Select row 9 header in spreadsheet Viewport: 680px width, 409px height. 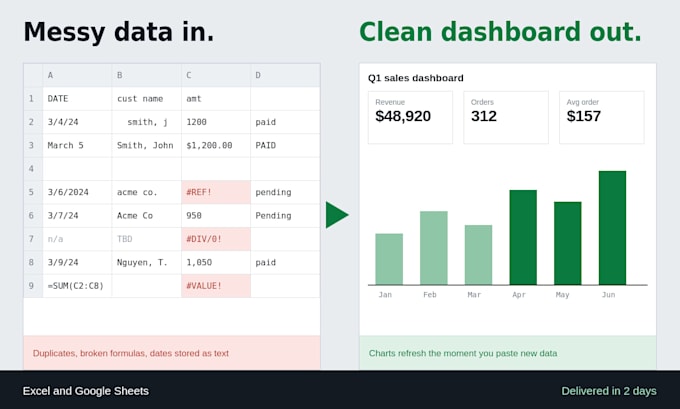coord(33,286)
